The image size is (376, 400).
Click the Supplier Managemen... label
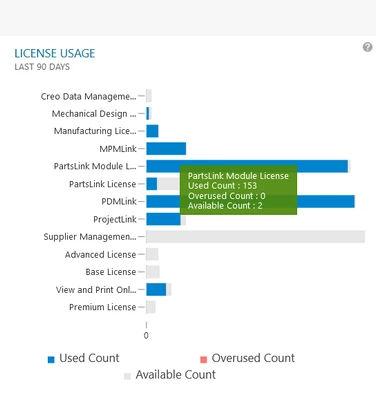[90, 237]
